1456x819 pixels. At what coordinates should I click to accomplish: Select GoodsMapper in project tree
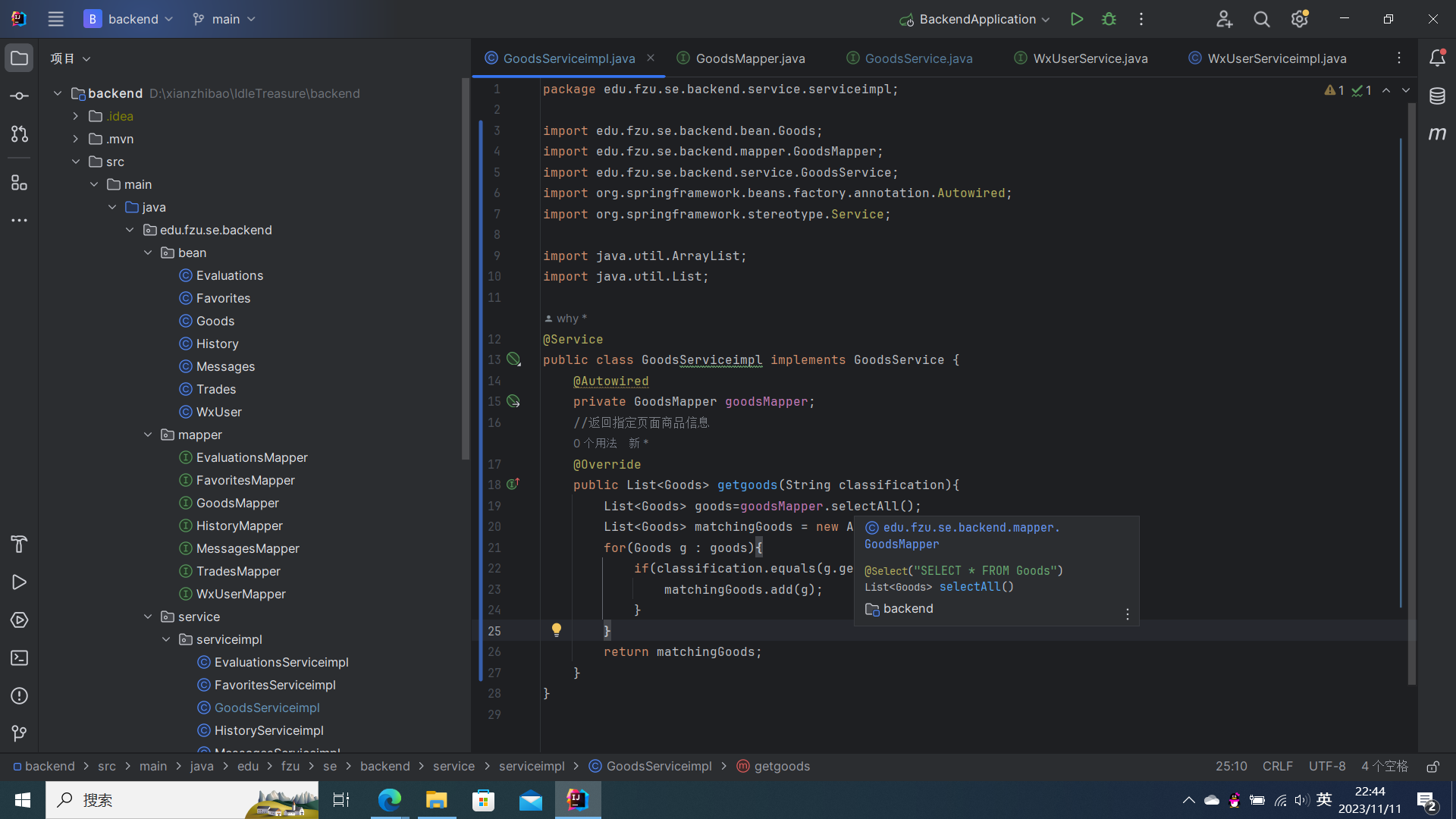[x=237, y=503]
